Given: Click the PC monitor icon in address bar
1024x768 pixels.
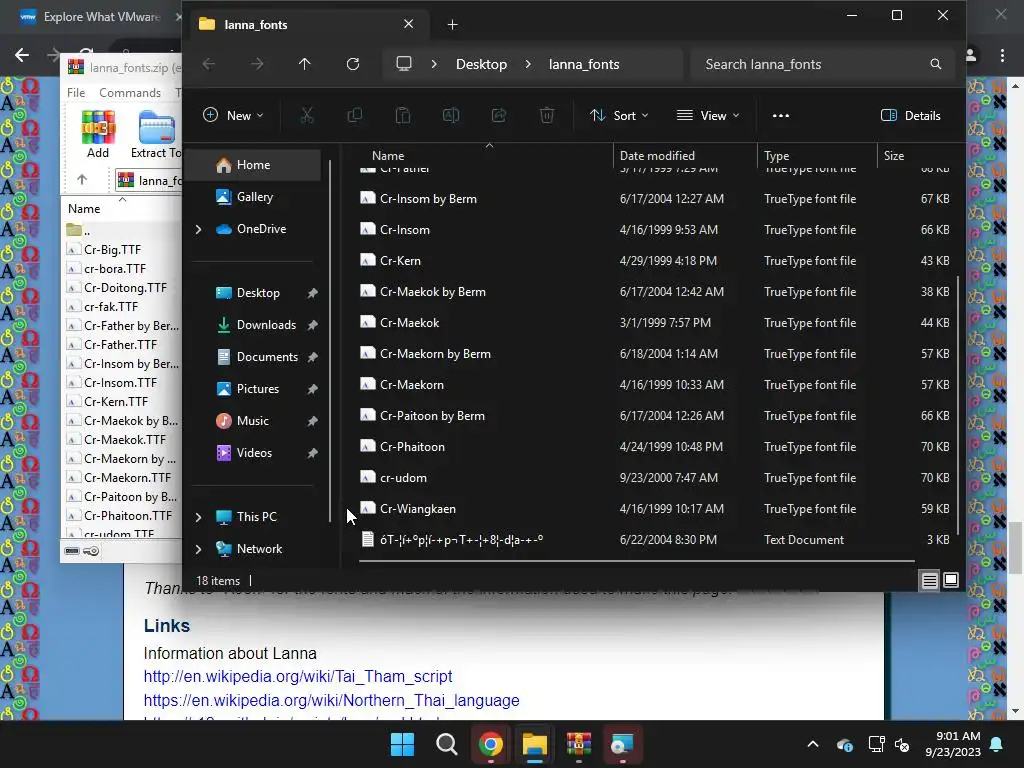Looking at the screenshot, I should [404, 64].
